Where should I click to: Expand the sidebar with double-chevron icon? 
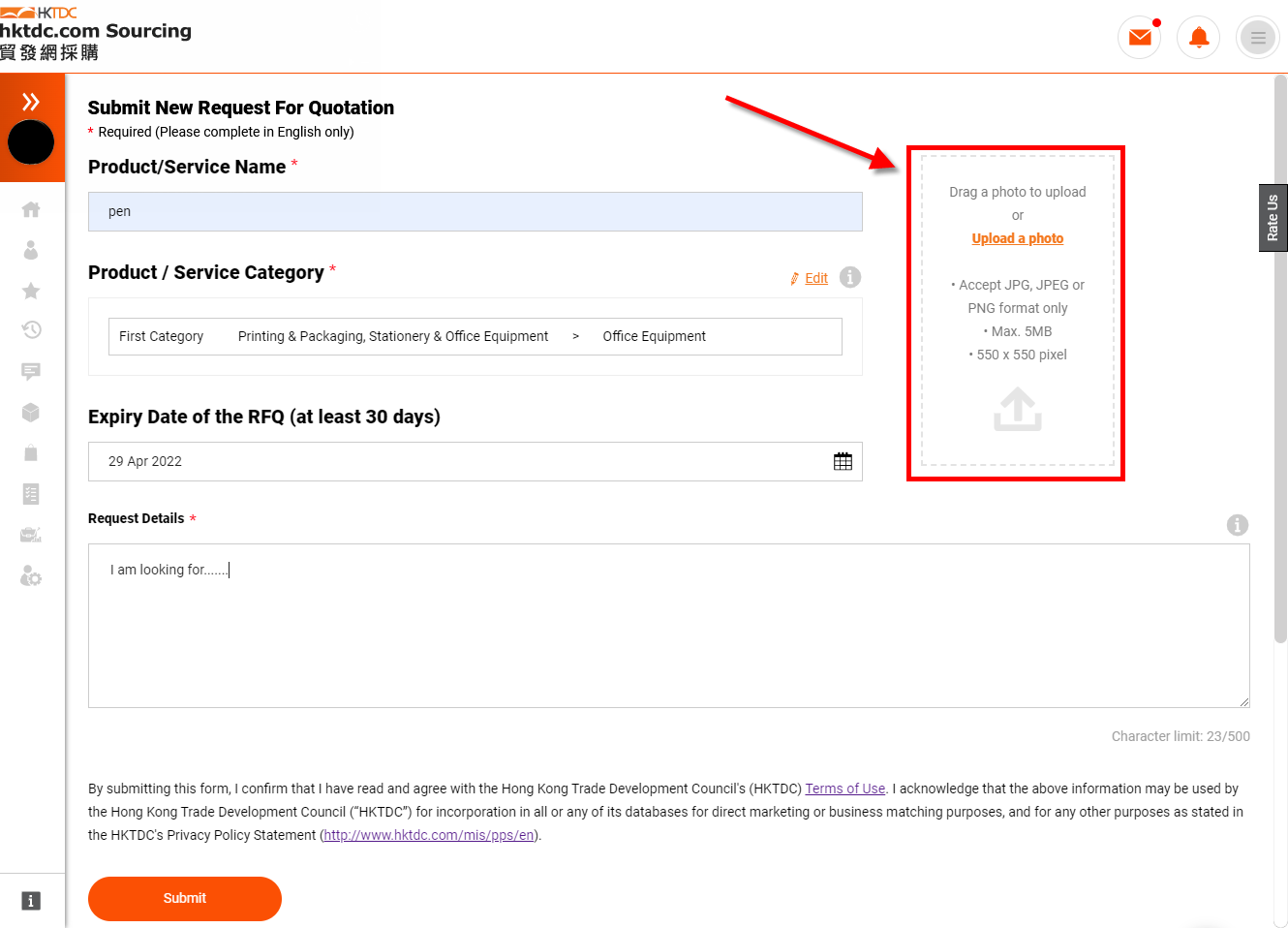point(31,101)
